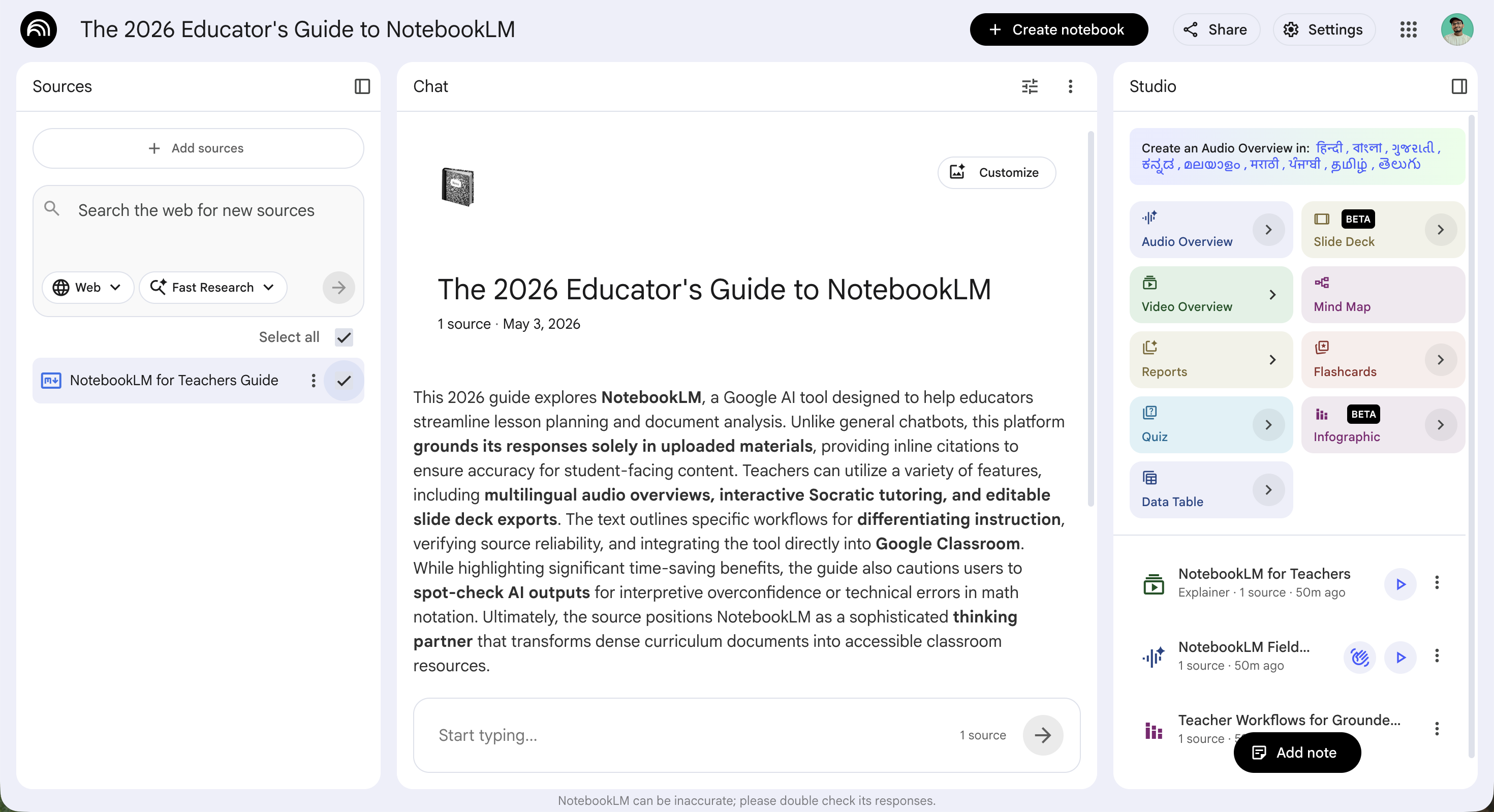
Task: Expand Video Overview options chevron
Action: [x=1272, y=295]
